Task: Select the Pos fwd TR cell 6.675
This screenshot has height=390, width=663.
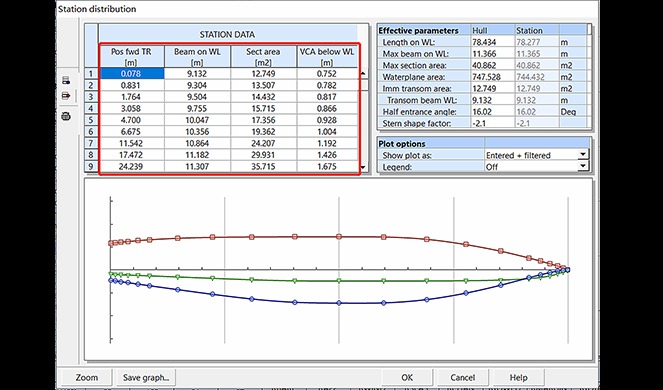Action: [132, 132]
